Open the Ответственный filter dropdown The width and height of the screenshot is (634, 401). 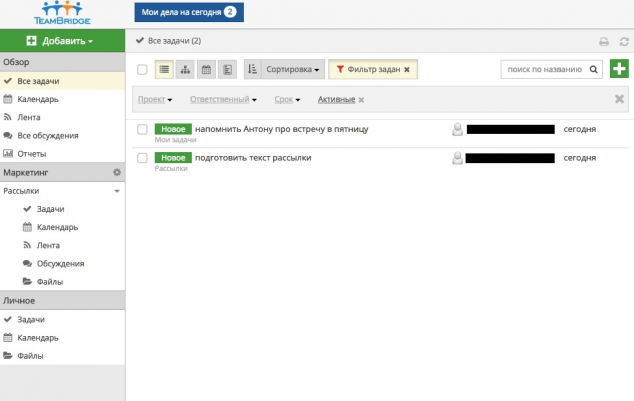(223, 99)
